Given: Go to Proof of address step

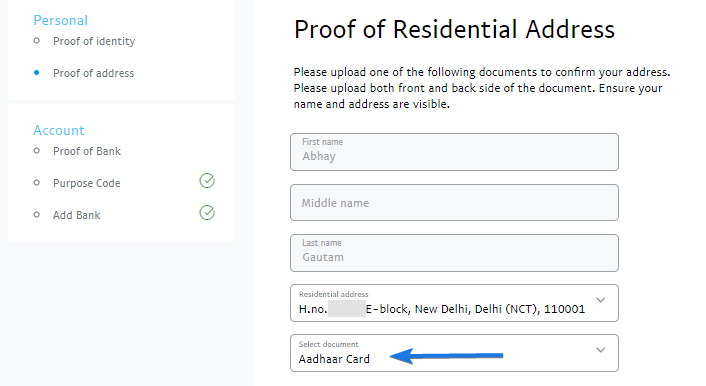Looking at the screenshot, I should [94, 73].
